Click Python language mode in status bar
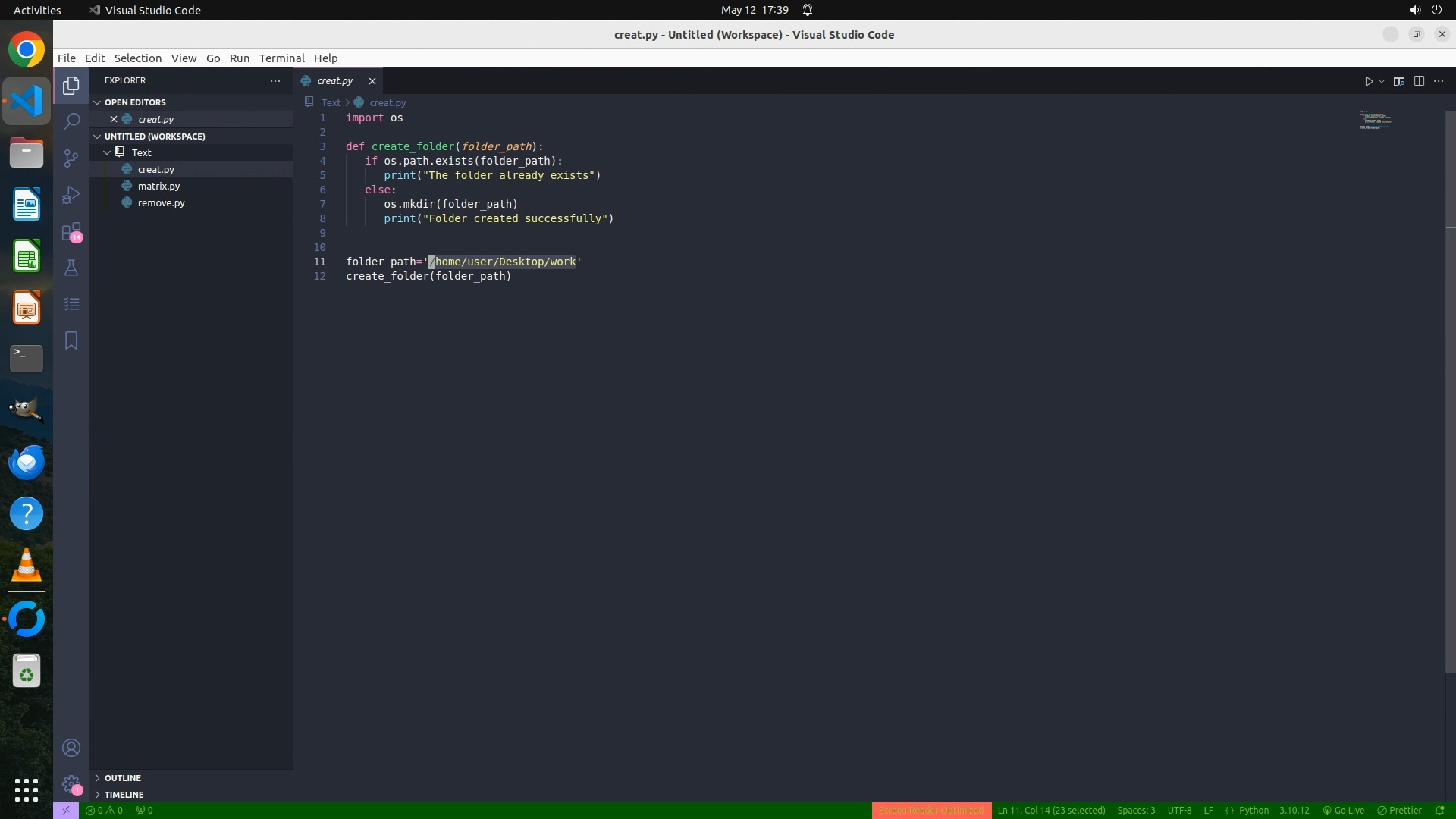Screen dimensions: 1456x819 click(x=1254, y=810)
